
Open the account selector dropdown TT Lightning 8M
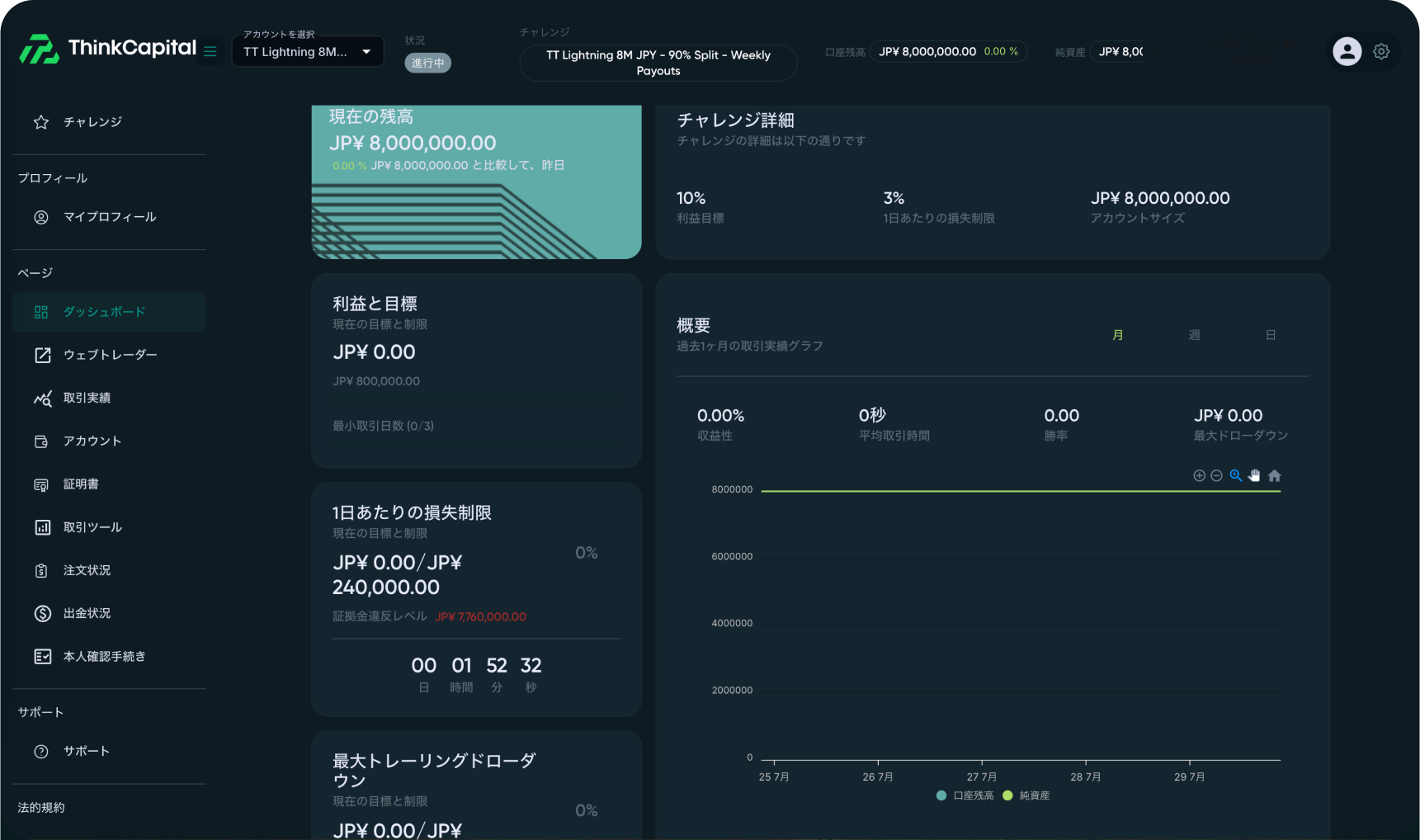coord(307,51)
